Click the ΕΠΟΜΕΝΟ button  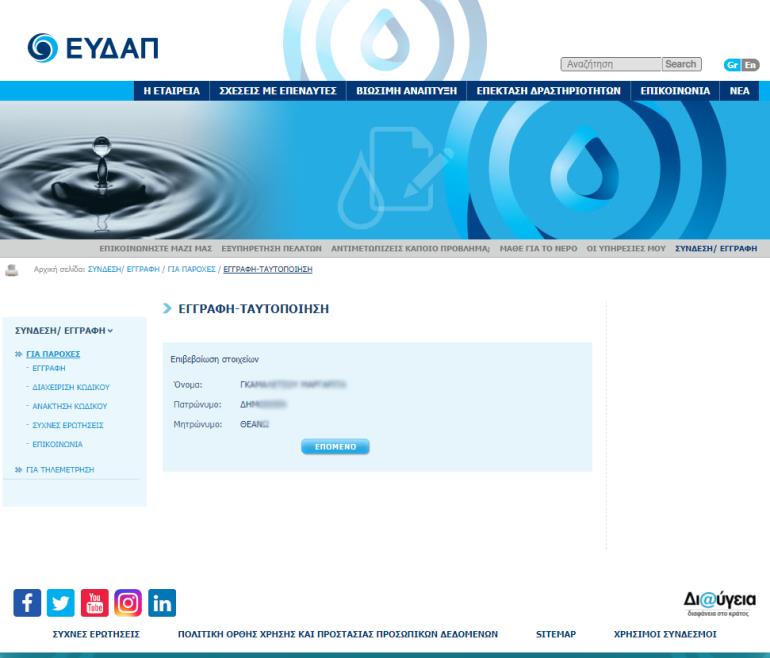pos(335,447)
